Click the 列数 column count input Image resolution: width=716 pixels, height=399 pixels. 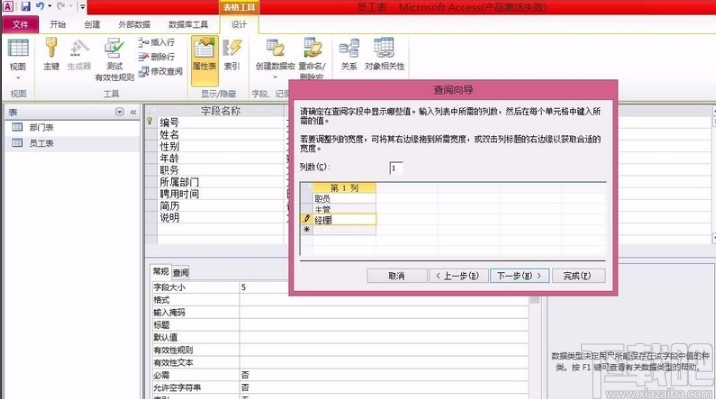[x=396, y=168]
